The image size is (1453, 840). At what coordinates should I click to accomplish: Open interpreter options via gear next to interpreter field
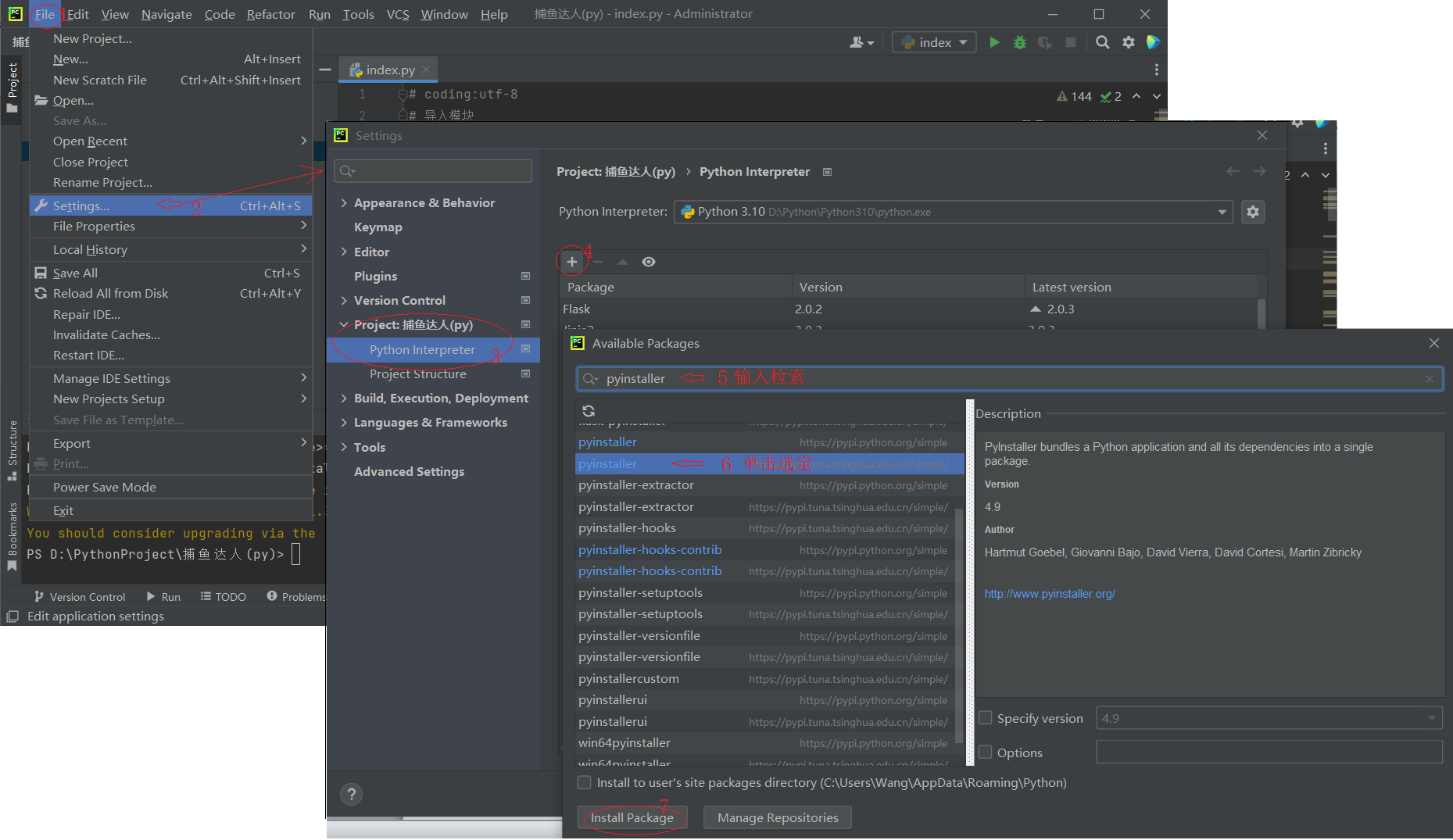pos(1253,212)
